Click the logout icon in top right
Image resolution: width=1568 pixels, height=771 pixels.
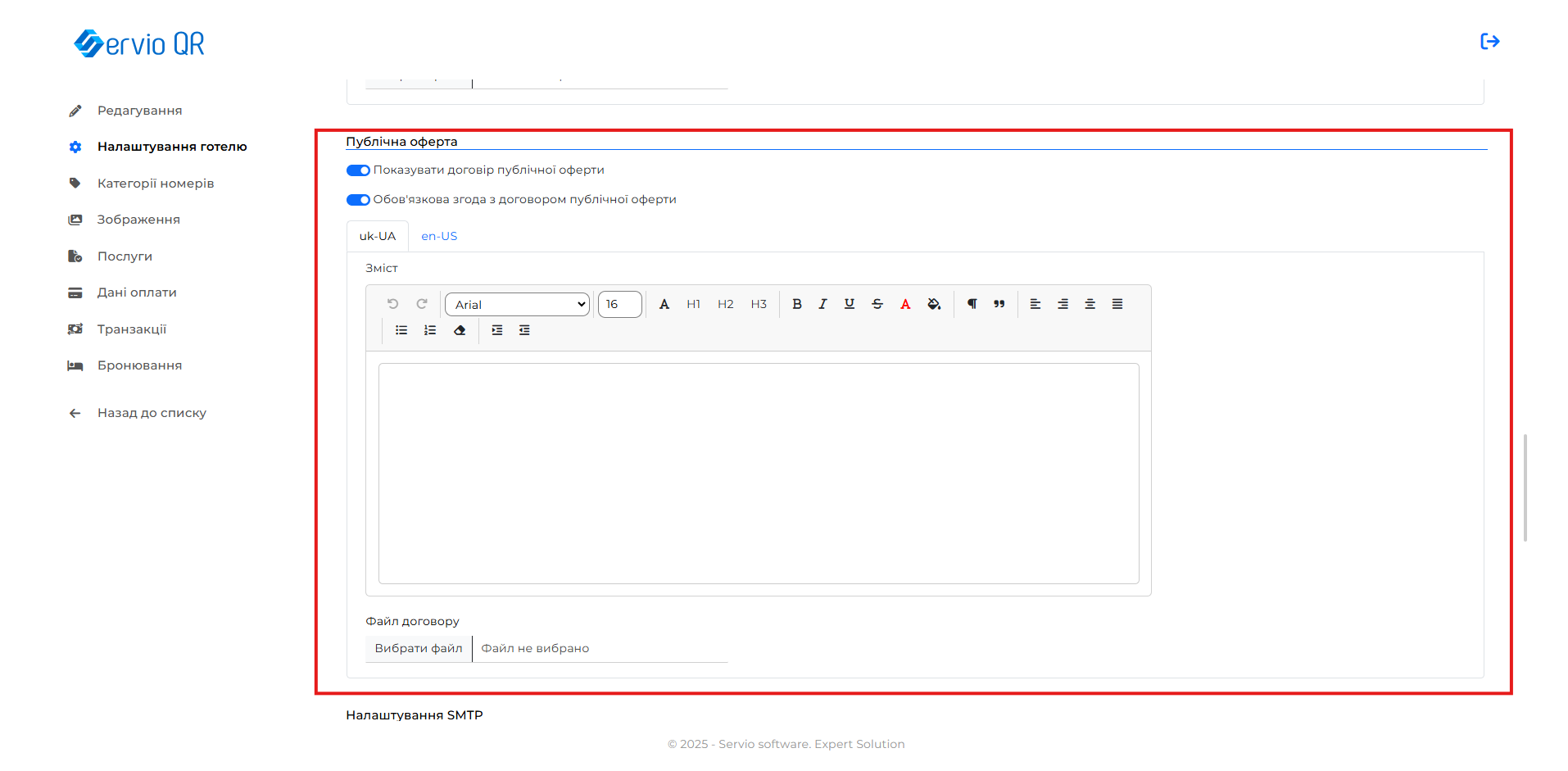point(1489,42)
